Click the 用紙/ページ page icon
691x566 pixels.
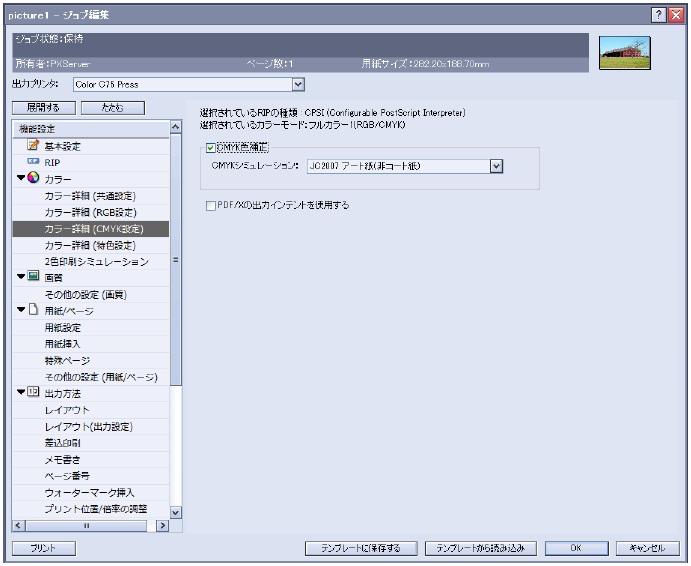[x=33, y=310]
